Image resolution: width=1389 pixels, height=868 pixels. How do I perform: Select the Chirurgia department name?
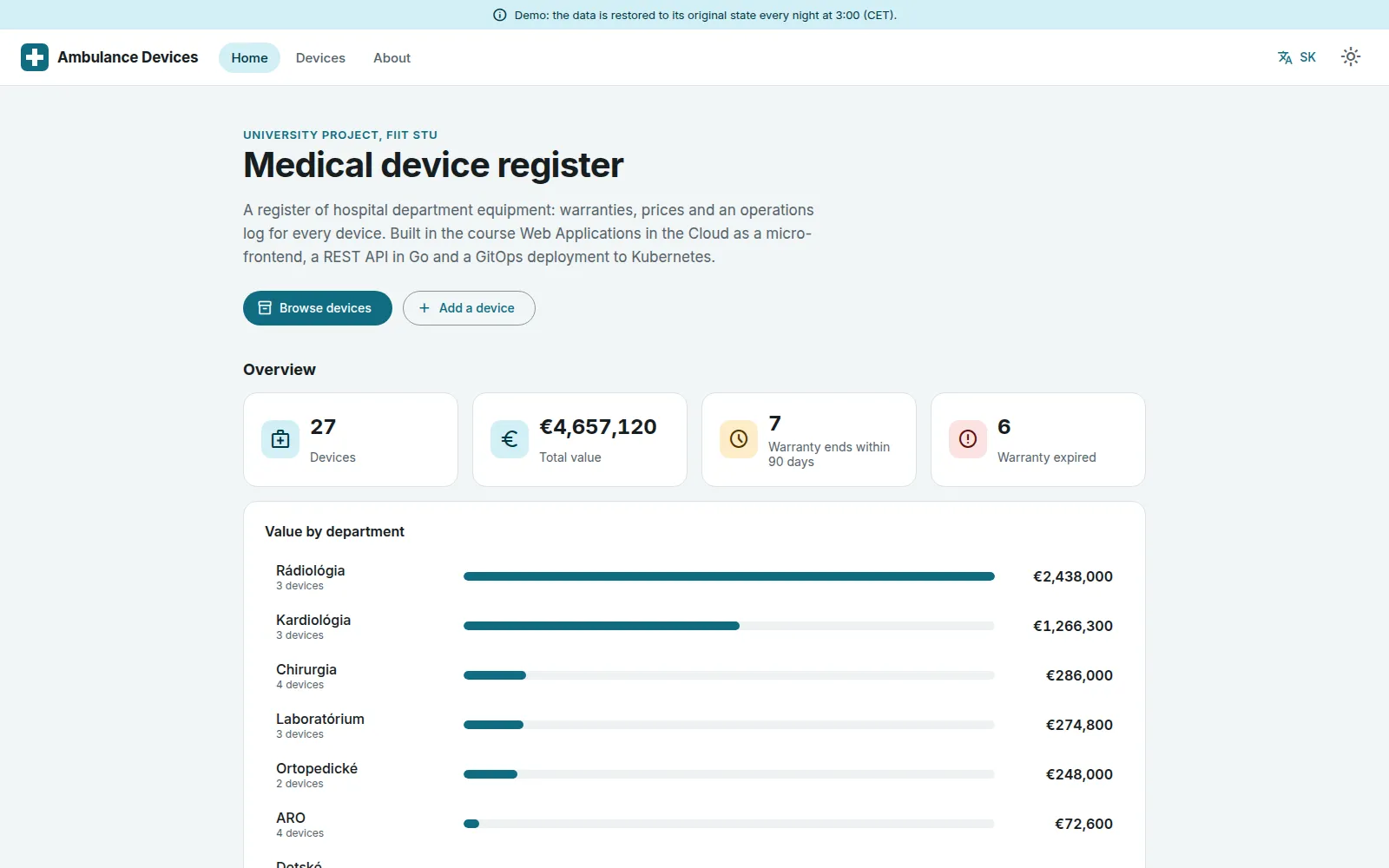[306, 669]
